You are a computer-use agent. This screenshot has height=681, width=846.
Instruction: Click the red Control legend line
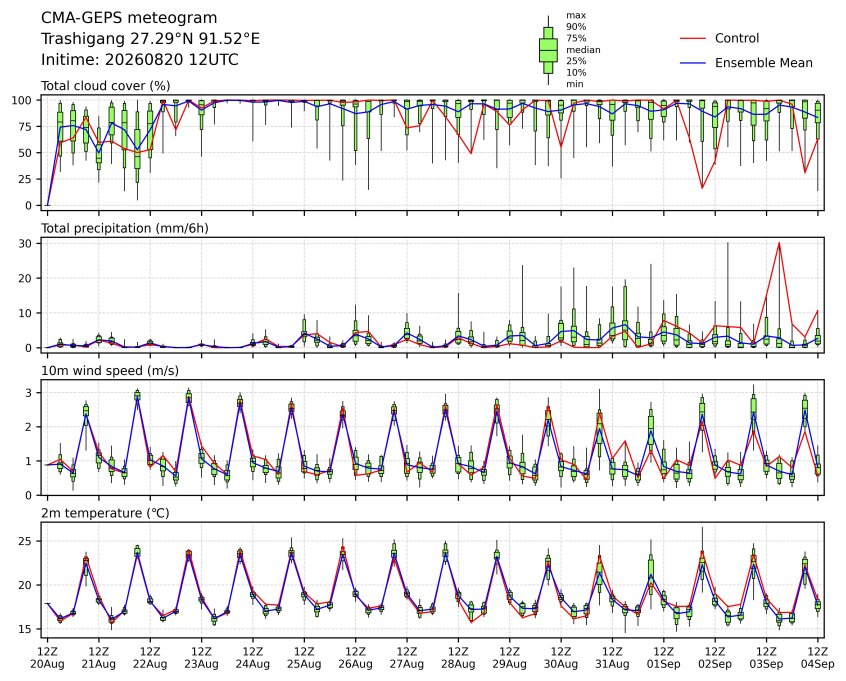(693, 38)
